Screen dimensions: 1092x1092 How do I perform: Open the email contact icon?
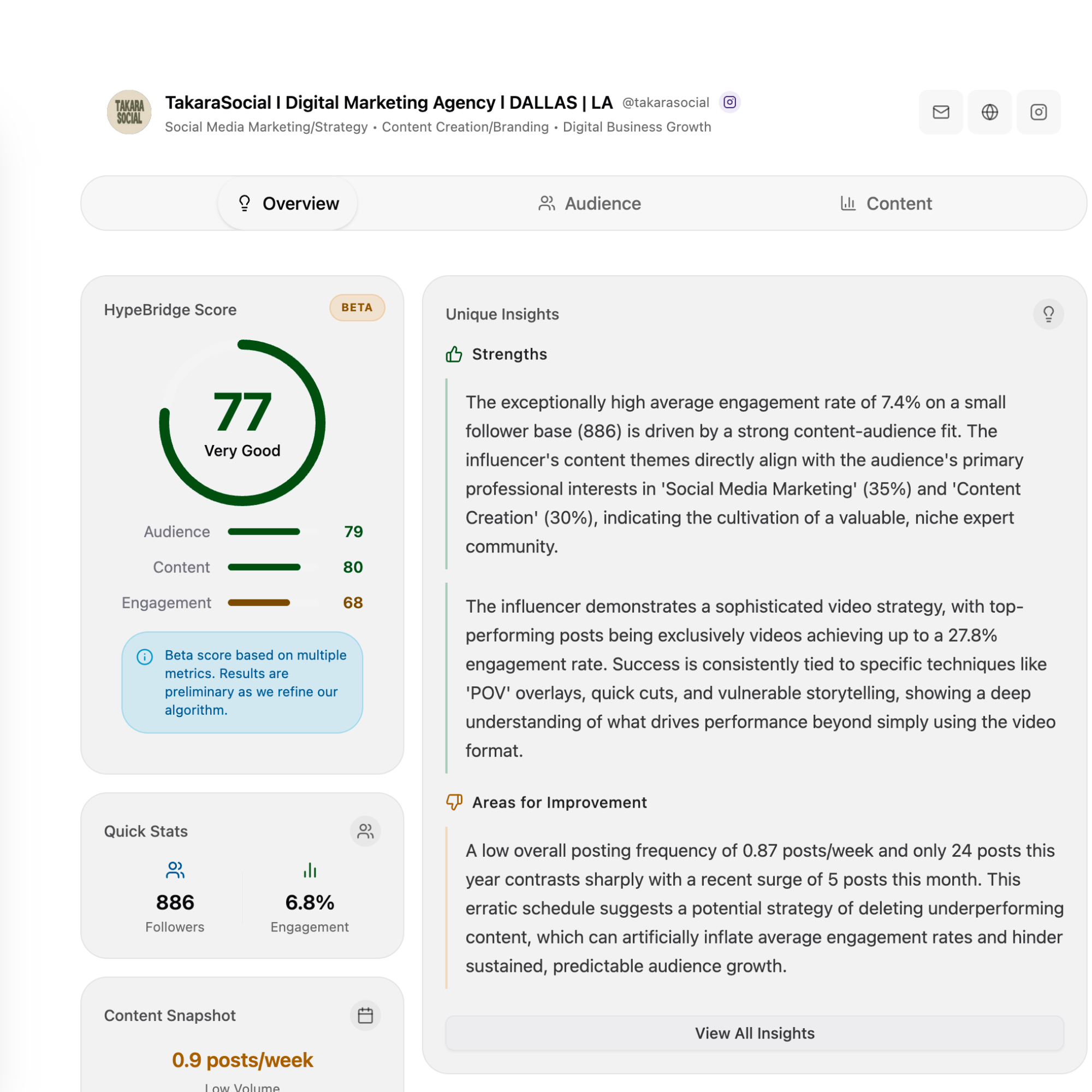[x=940, y=112]
